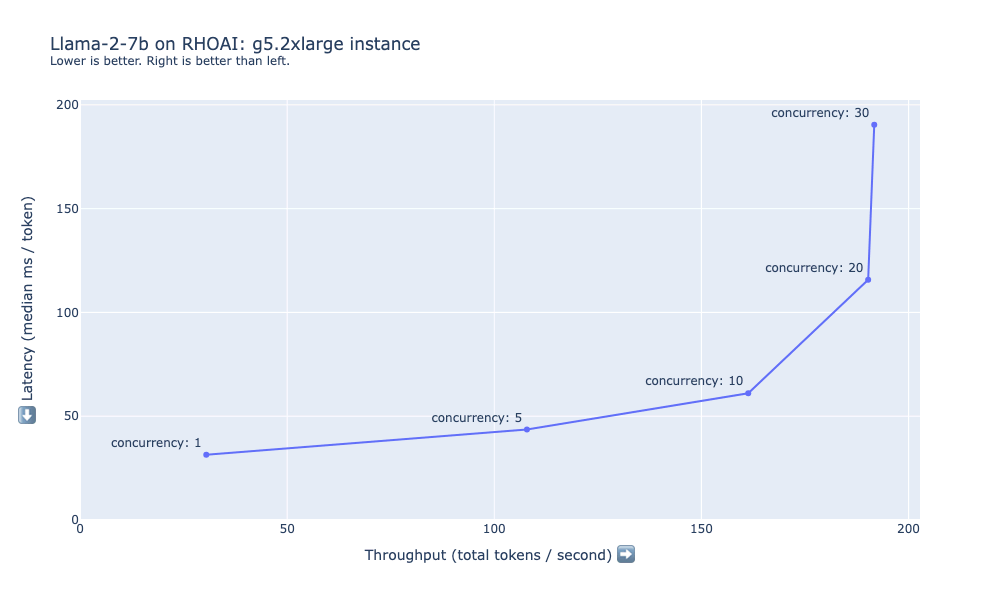Click the chart title Llama-2-7b on RHOAI
Viewport: 1000px width, 600px height.
click(235, 44)
